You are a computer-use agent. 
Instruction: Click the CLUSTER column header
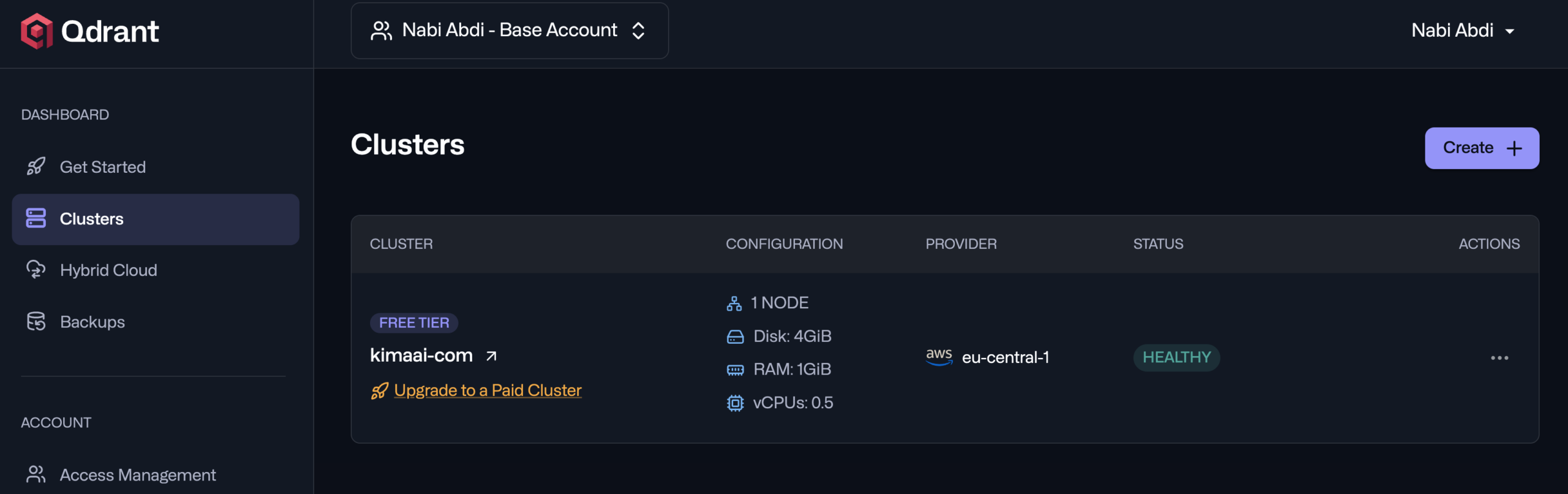(401, 244)
